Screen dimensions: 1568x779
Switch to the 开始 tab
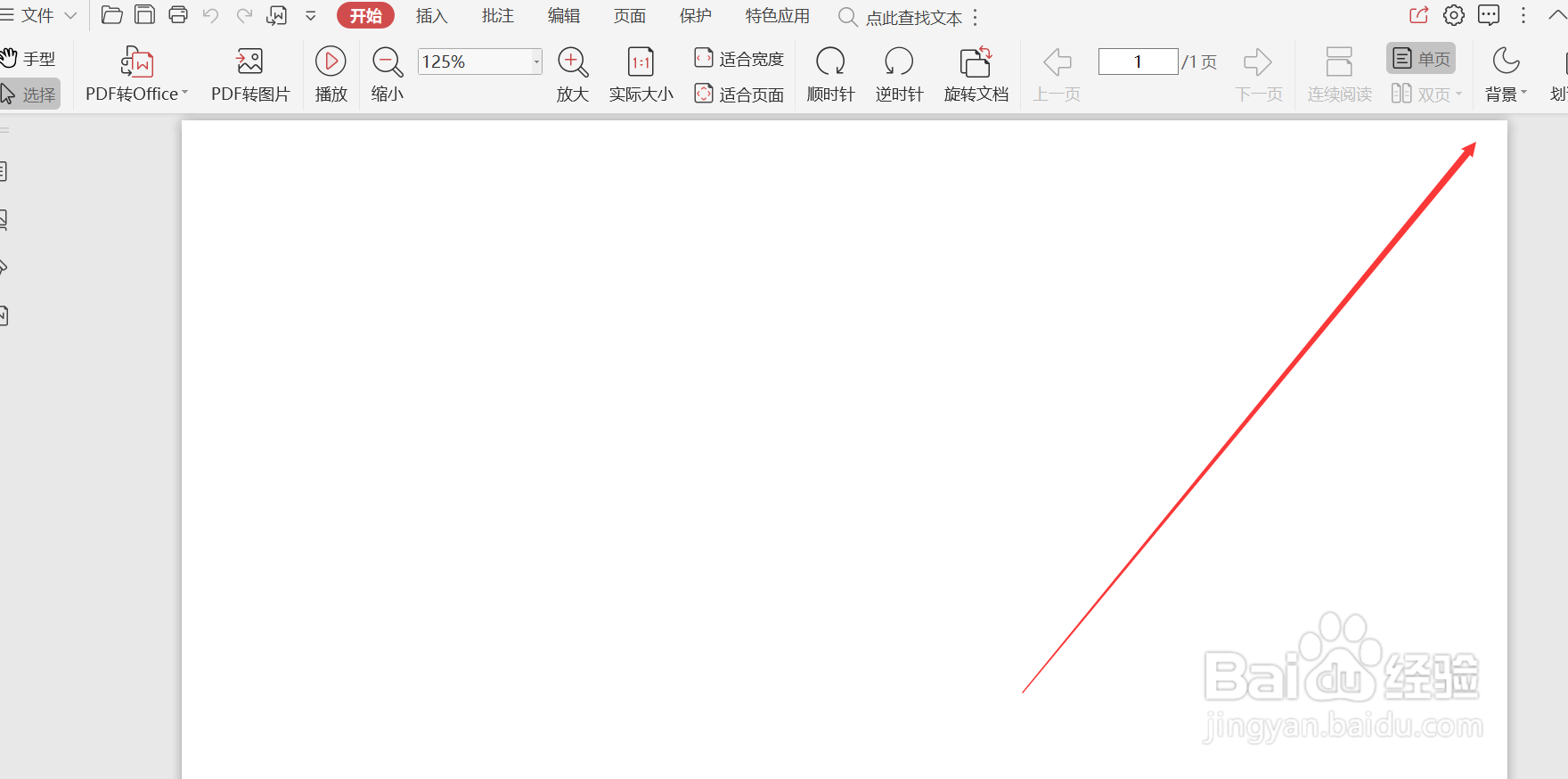point(365,16)
